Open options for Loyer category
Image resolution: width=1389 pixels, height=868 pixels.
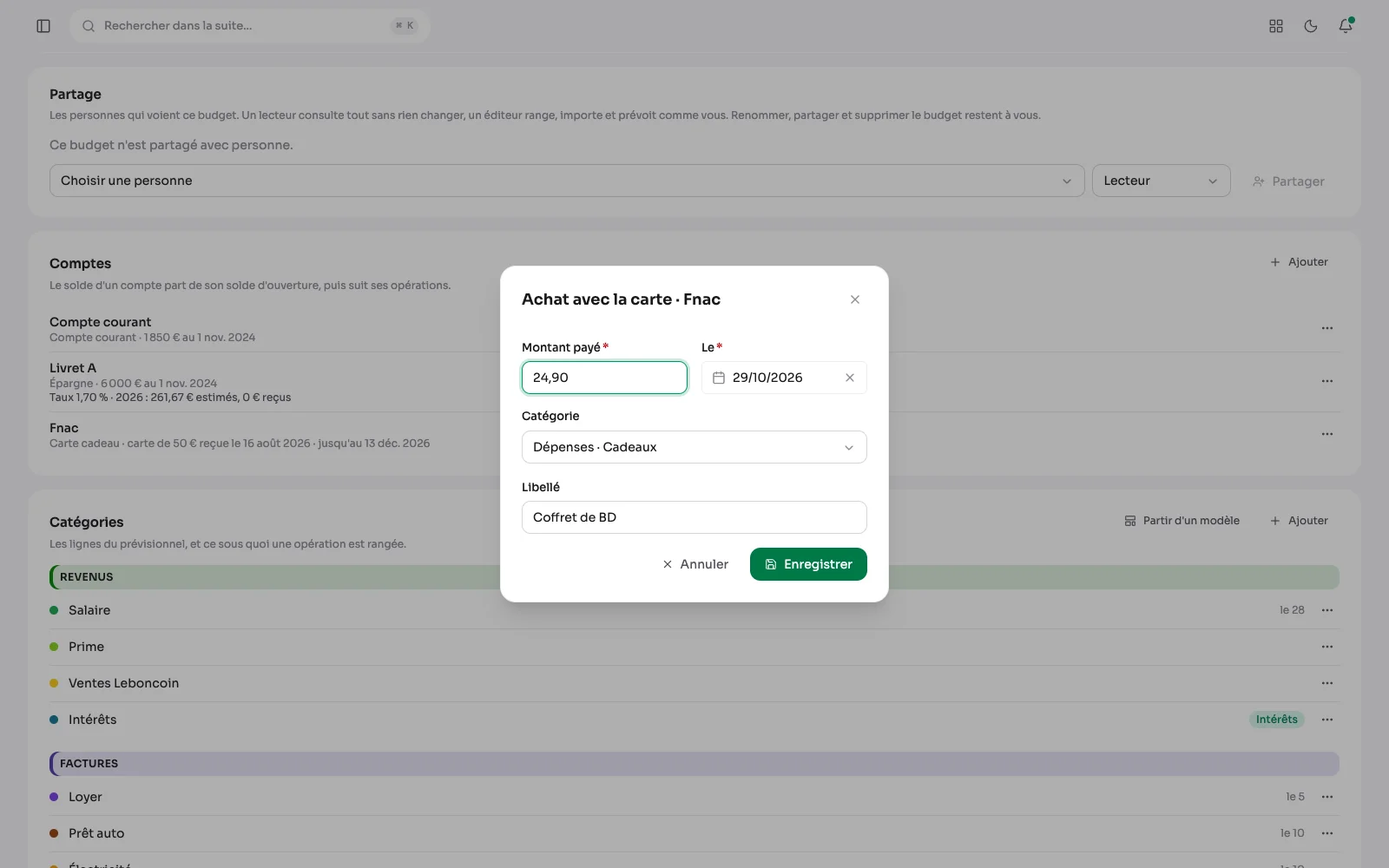point(1327,797)
